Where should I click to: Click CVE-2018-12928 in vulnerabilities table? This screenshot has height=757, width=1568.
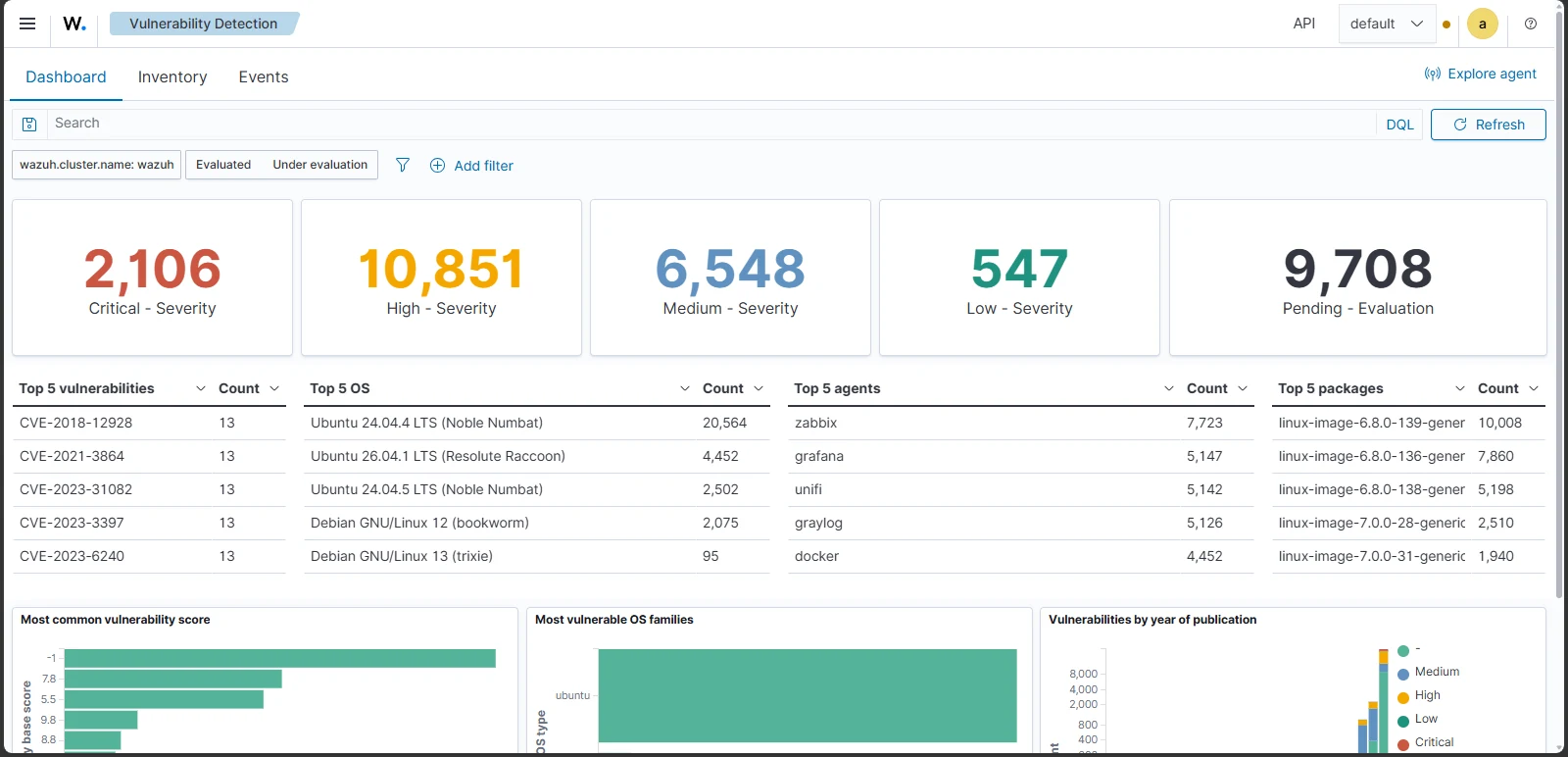click(76, 423)
